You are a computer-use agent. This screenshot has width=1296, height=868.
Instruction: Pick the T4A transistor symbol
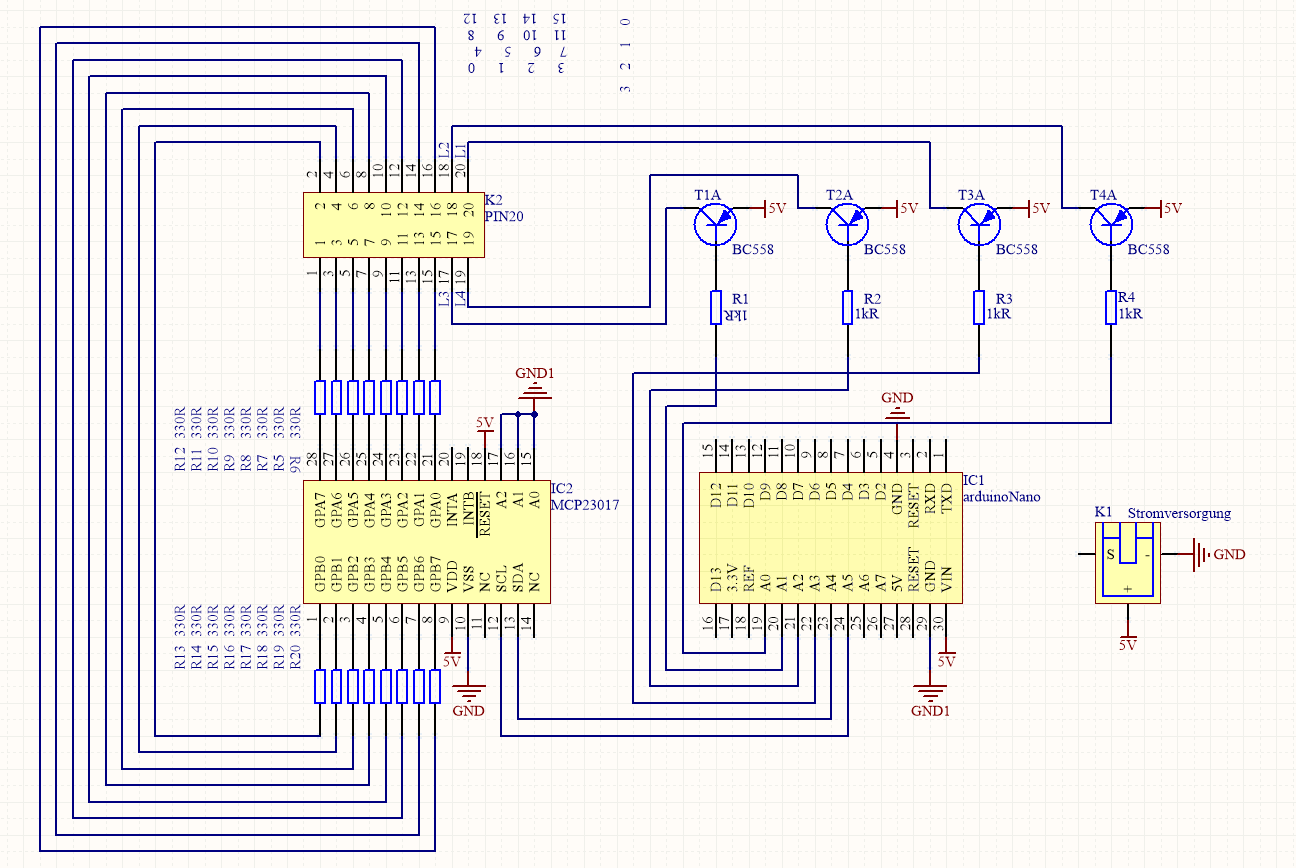[x=1111, y=224]
